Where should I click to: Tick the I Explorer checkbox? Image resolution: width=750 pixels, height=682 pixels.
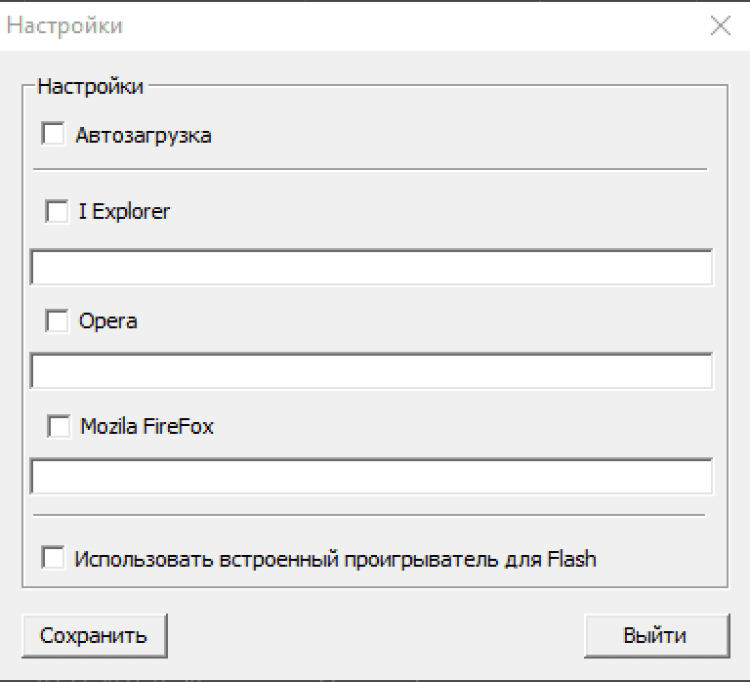point(57,212)
